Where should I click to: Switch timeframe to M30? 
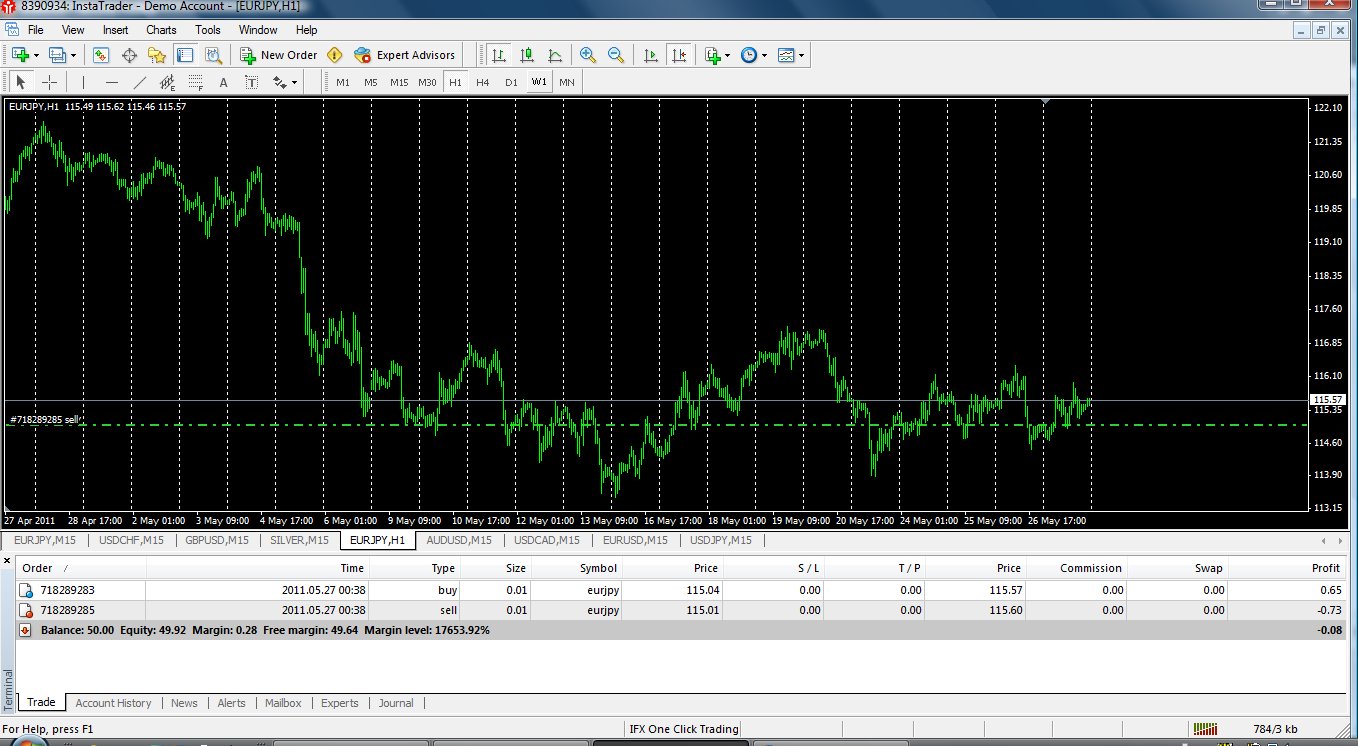click(x=427, y=82)
